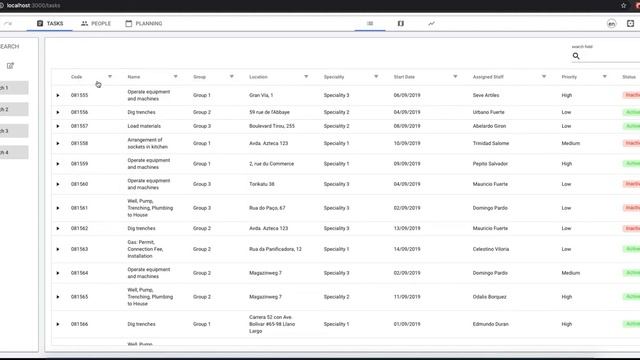The image size is (640, 360).
Task: Click status badge of row 081555
Action: (x=631, y=95)
